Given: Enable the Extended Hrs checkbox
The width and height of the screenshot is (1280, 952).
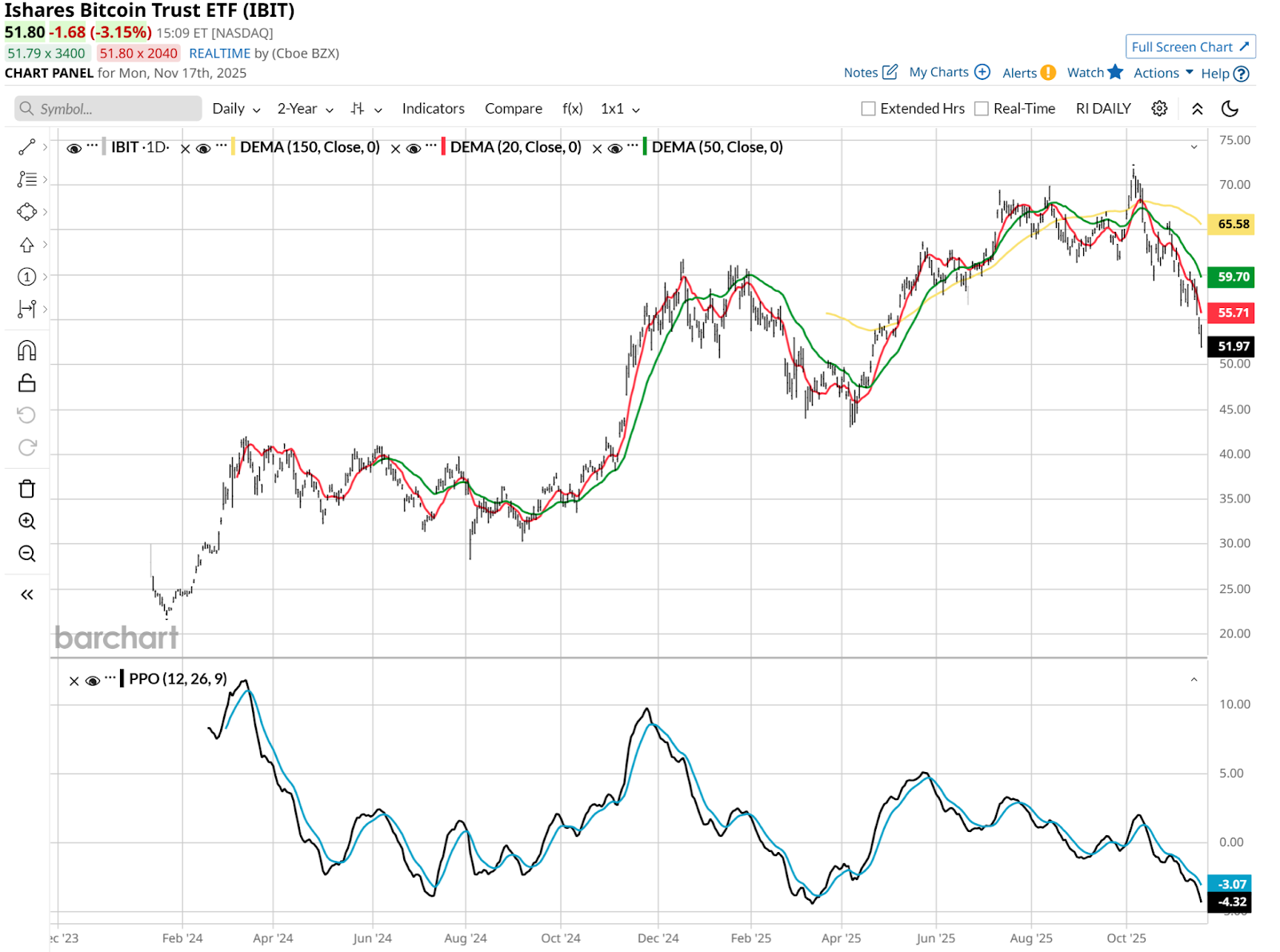Looking at the screenshot, I should pyautogui.click(x=868, y=109).
